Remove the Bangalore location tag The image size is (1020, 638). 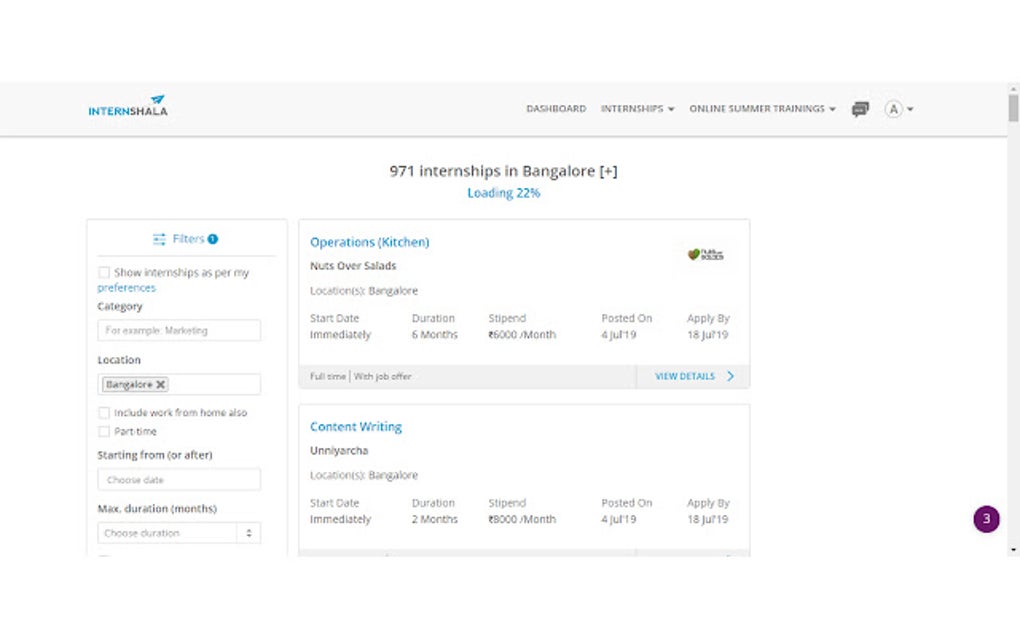coord(161,384)
